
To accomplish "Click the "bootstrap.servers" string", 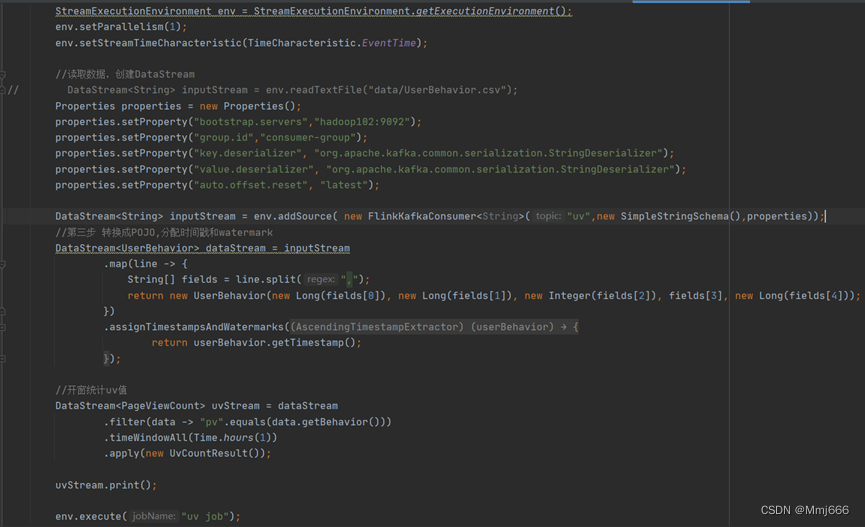I will coord(251,121).
